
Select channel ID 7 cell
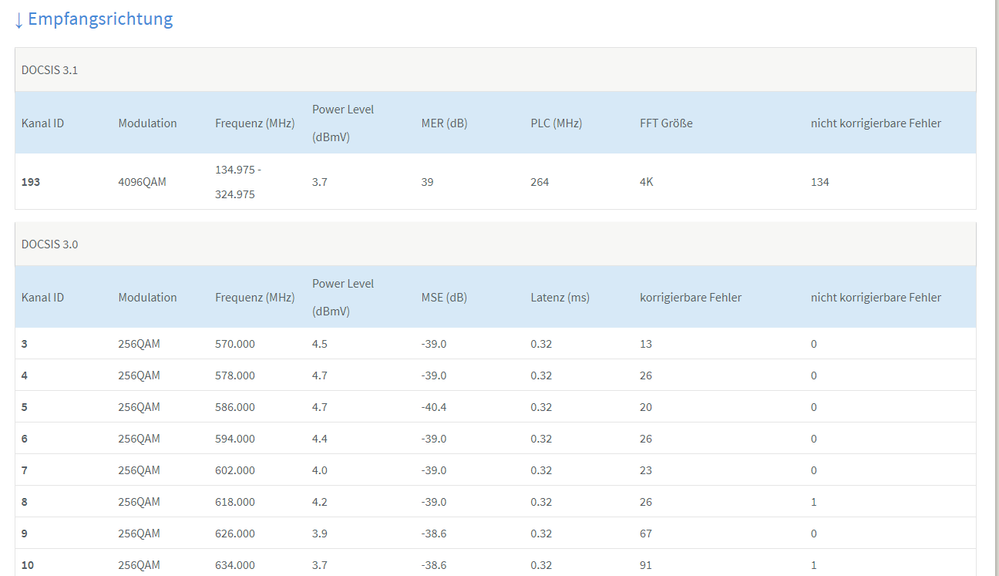point(24,470)
